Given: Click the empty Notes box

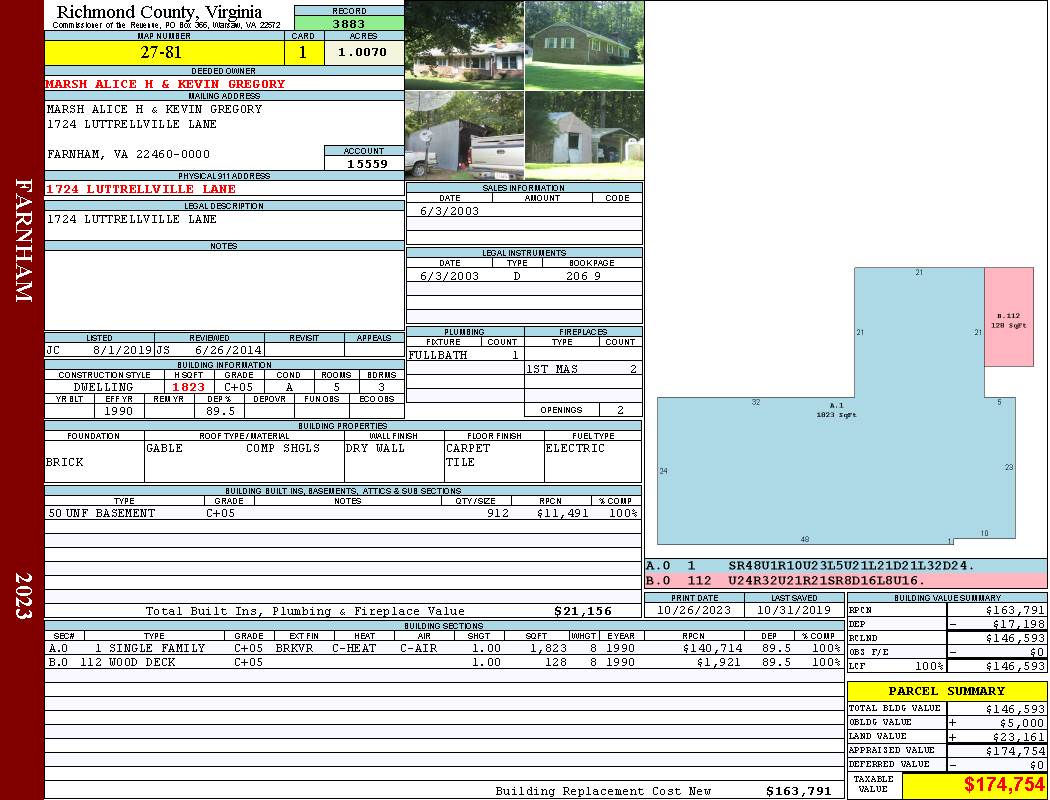Looking at the screenshot, I should [x=224, y=290].
